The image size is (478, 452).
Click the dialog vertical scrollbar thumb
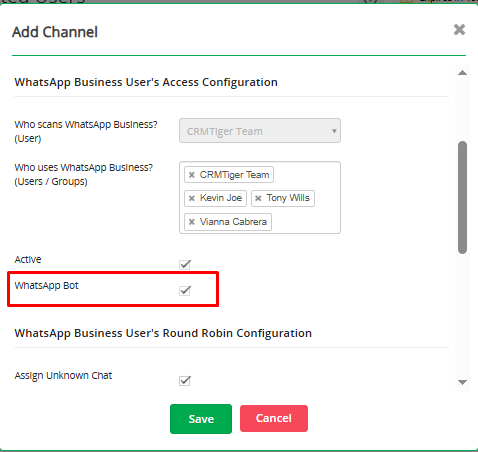462,197
